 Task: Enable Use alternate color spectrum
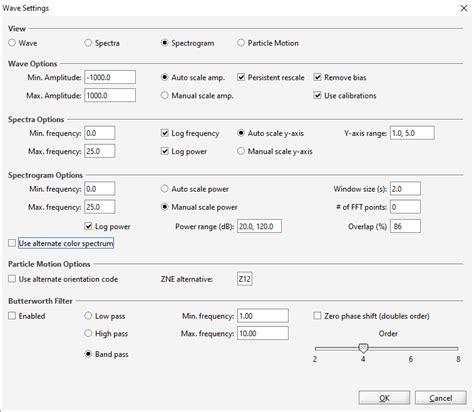pyautogui.click(x=12, y=243)
